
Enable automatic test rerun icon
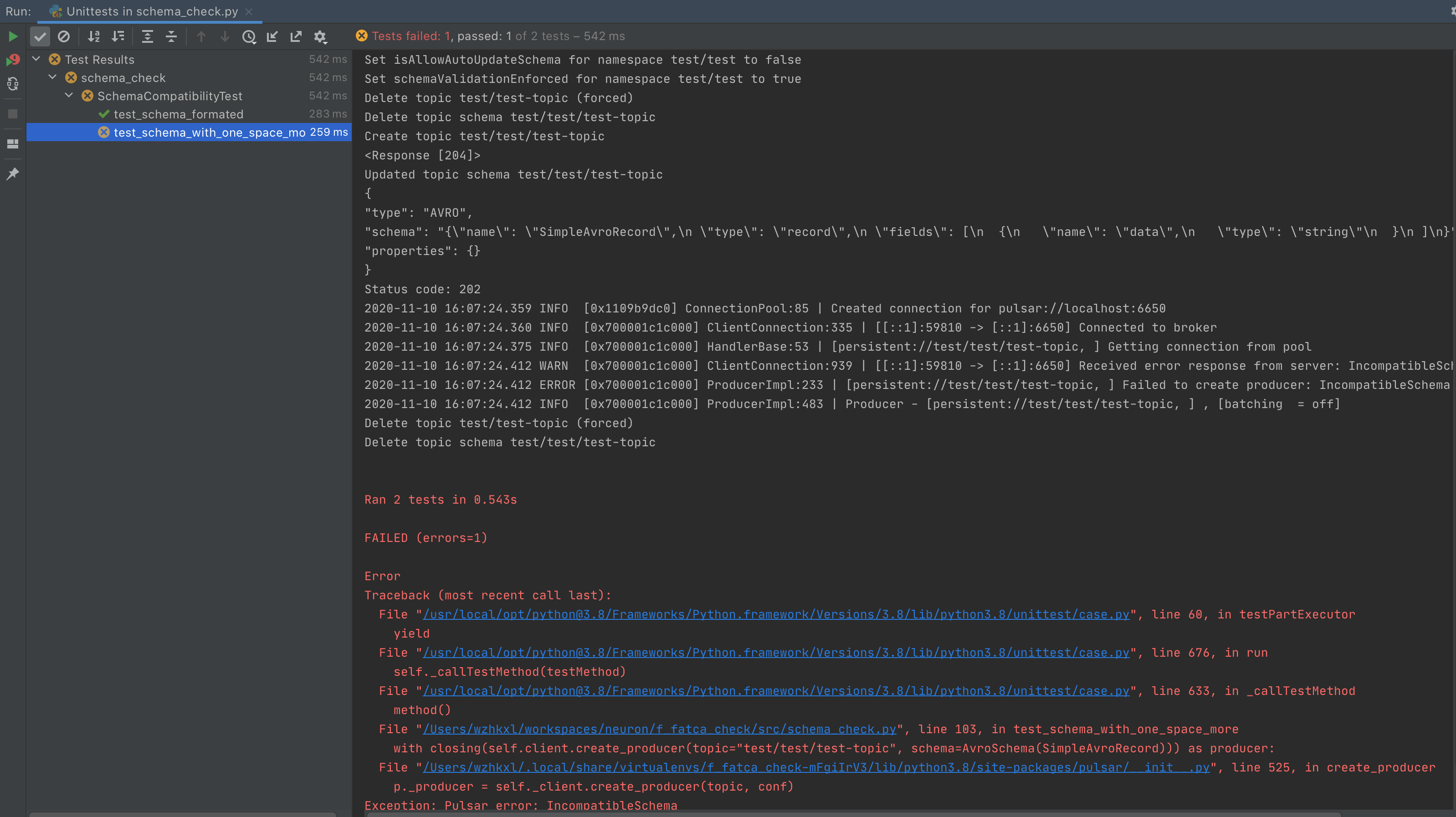12,84
